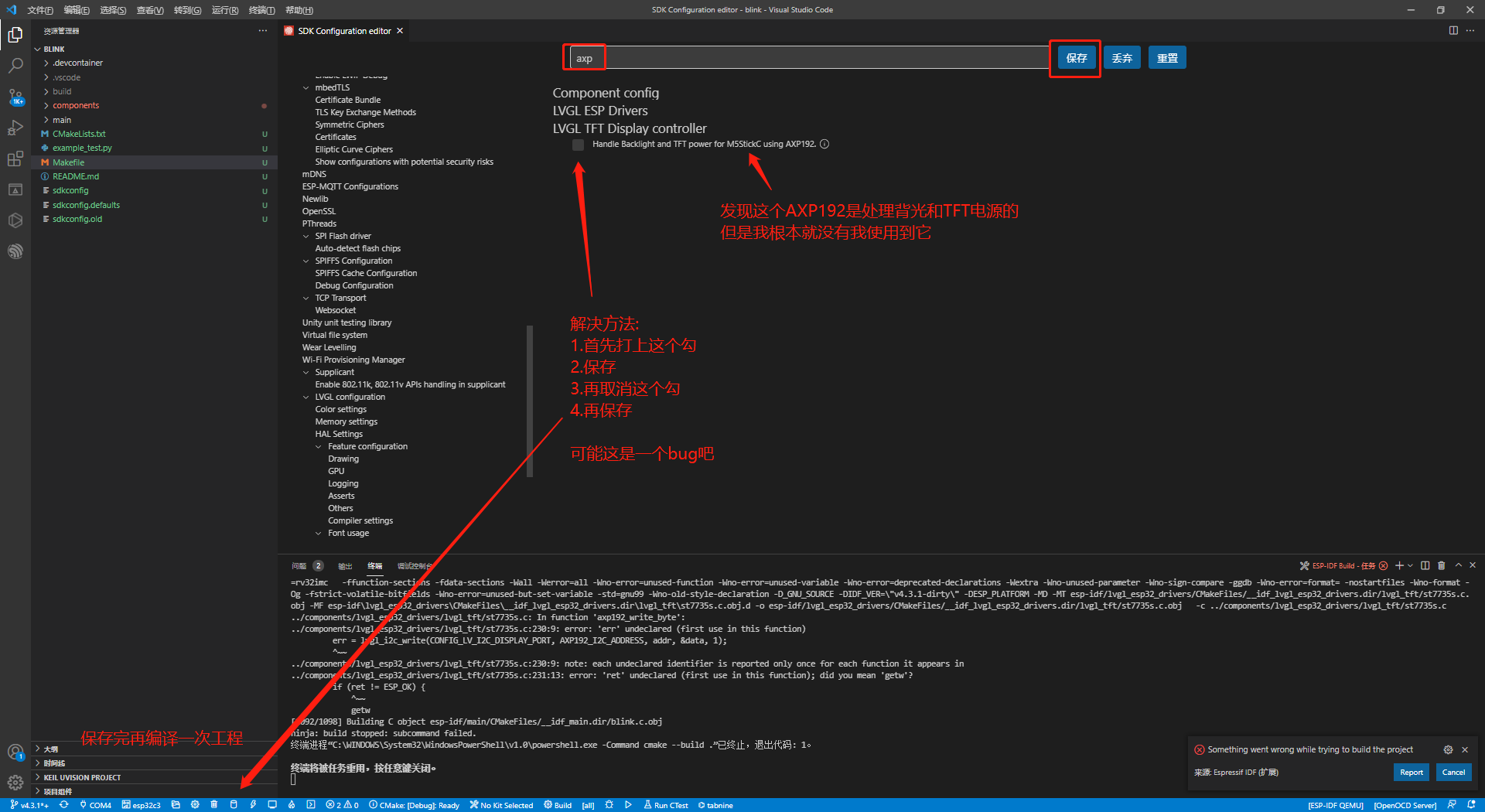This screenshot has height=812, width=1485.
Task: Close the SDK Configuration editor tab
Action: pos(400,31)
